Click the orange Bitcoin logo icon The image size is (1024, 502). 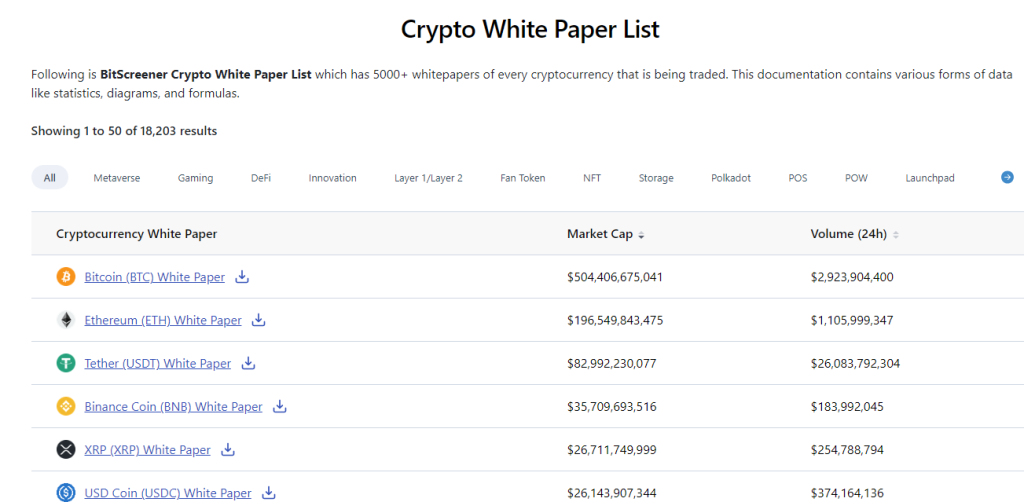[66, 277]
